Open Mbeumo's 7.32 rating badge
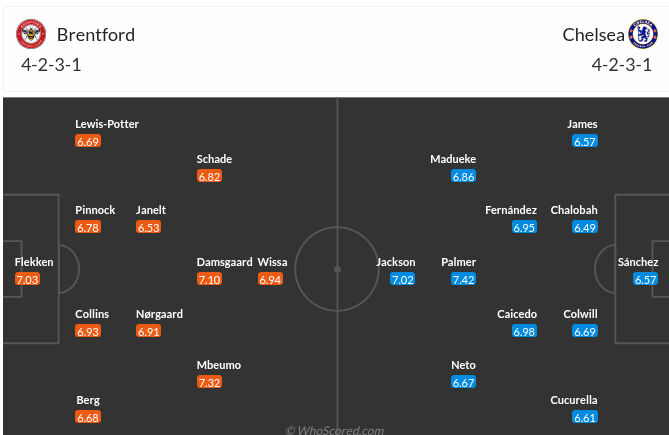The image size is (669, 435). coord(209,383)
